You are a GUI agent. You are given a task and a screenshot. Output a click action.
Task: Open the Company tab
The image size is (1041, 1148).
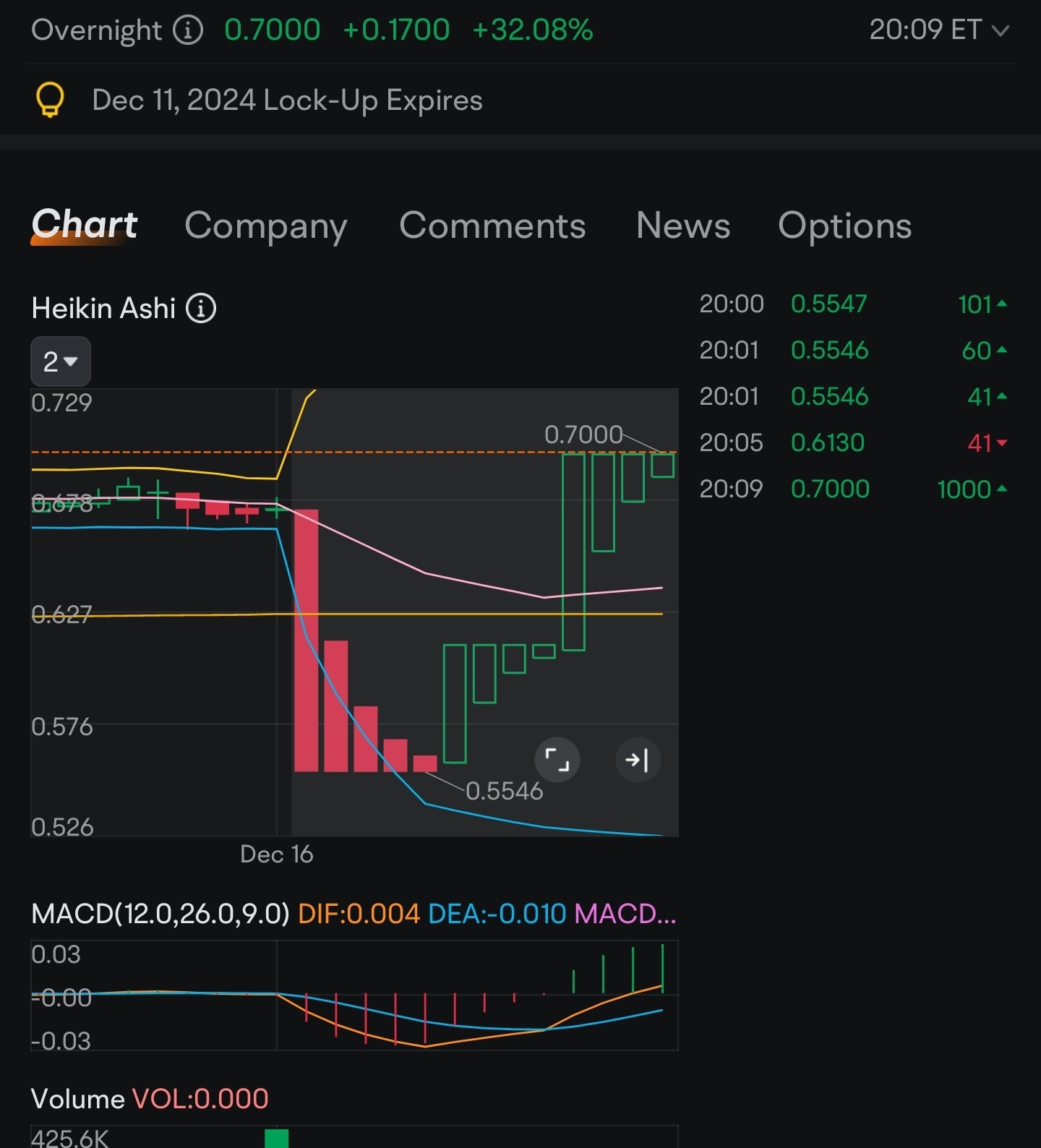[266, 226]
